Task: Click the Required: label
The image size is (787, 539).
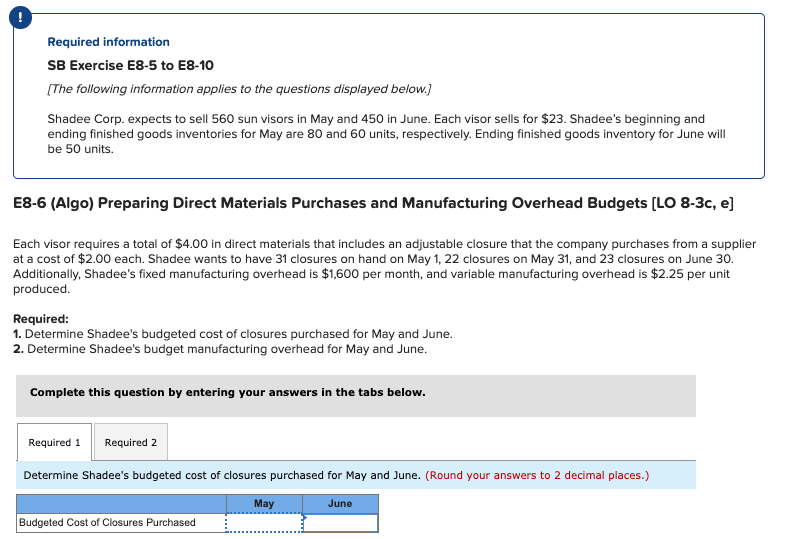Action: point(41,319)
